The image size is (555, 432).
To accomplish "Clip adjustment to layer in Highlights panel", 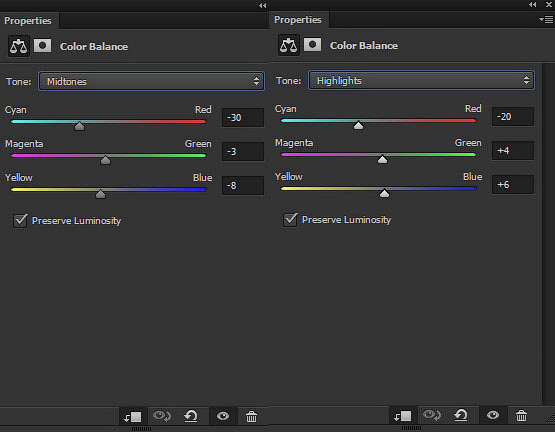I will tap(403, 415).
